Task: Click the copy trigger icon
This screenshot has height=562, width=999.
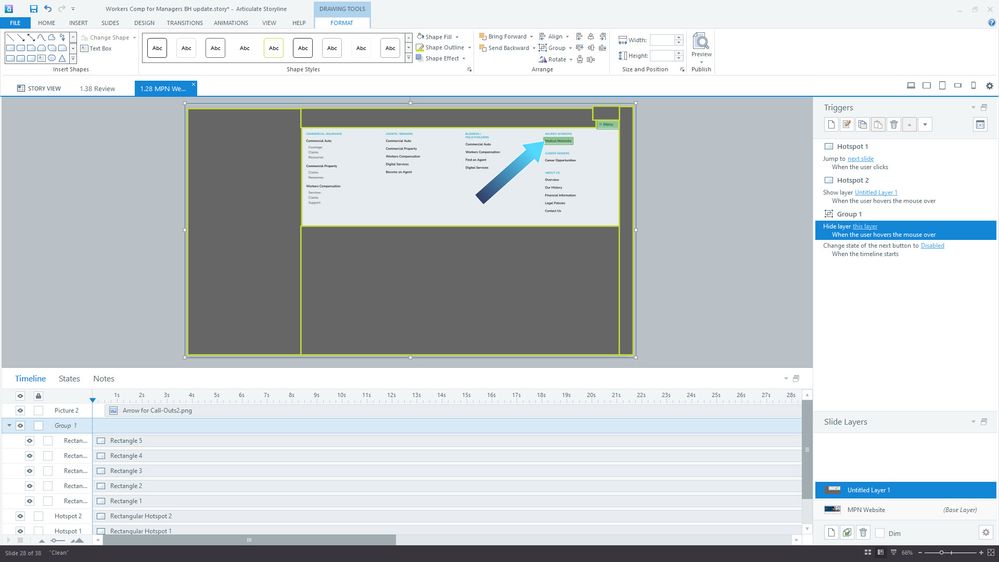Action: tap(862, 124)
